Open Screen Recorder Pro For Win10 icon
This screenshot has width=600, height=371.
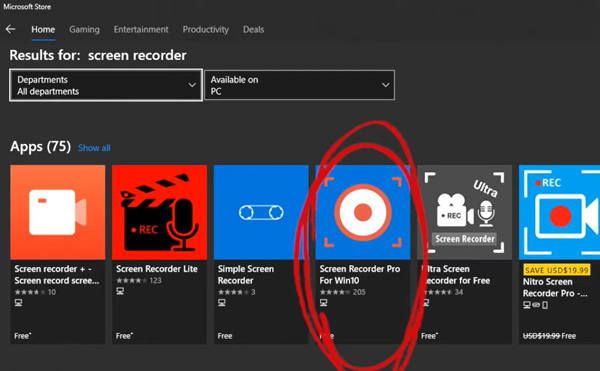click(x=363, y=212)
